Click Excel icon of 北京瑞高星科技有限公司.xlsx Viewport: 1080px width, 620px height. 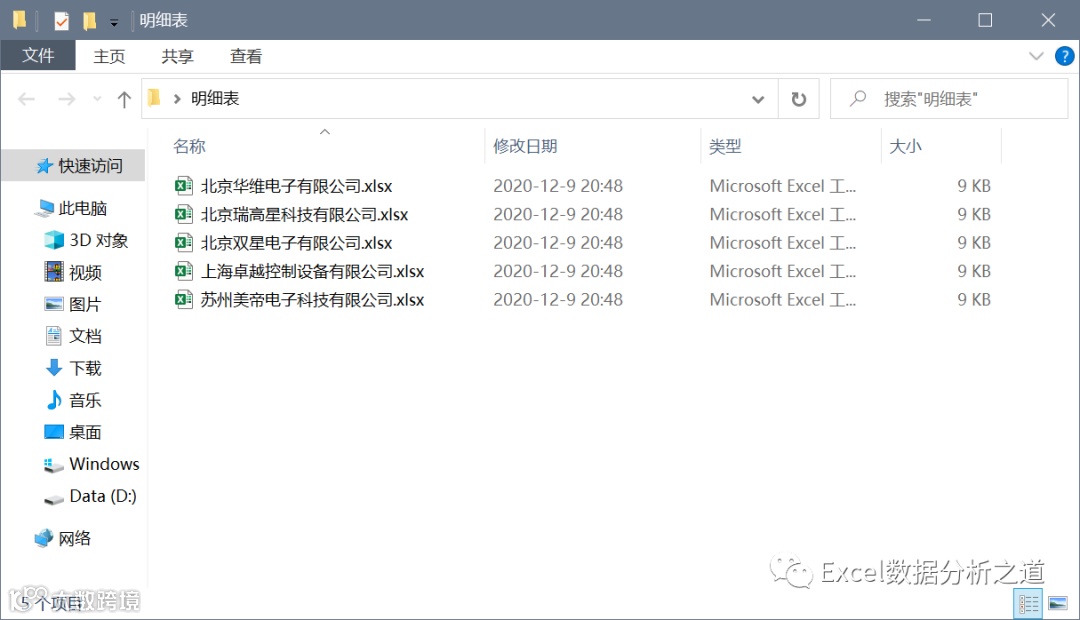pyautogui.click(x=183, y=214)
